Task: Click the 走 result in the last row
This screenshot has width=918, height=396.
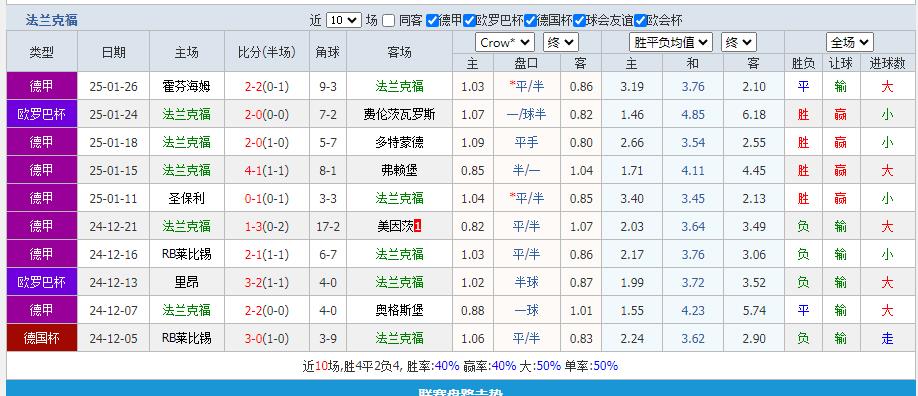Action: [888, 338]
